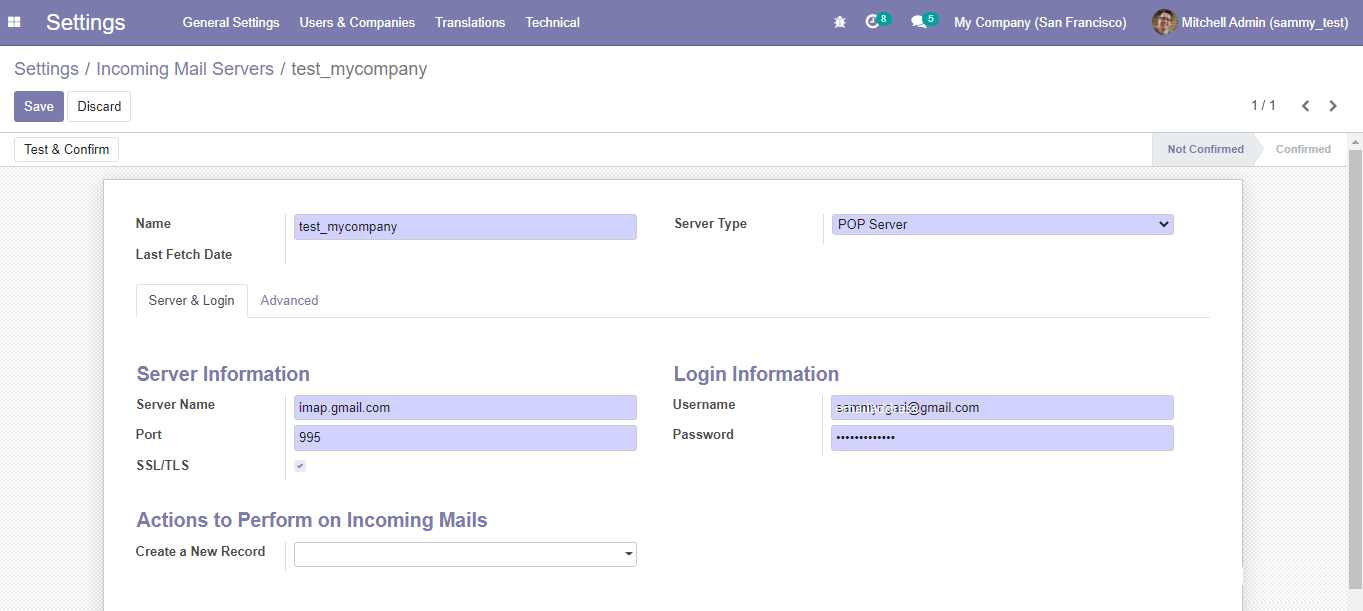Select Confirmed status stage

[x=1303, y=149]
